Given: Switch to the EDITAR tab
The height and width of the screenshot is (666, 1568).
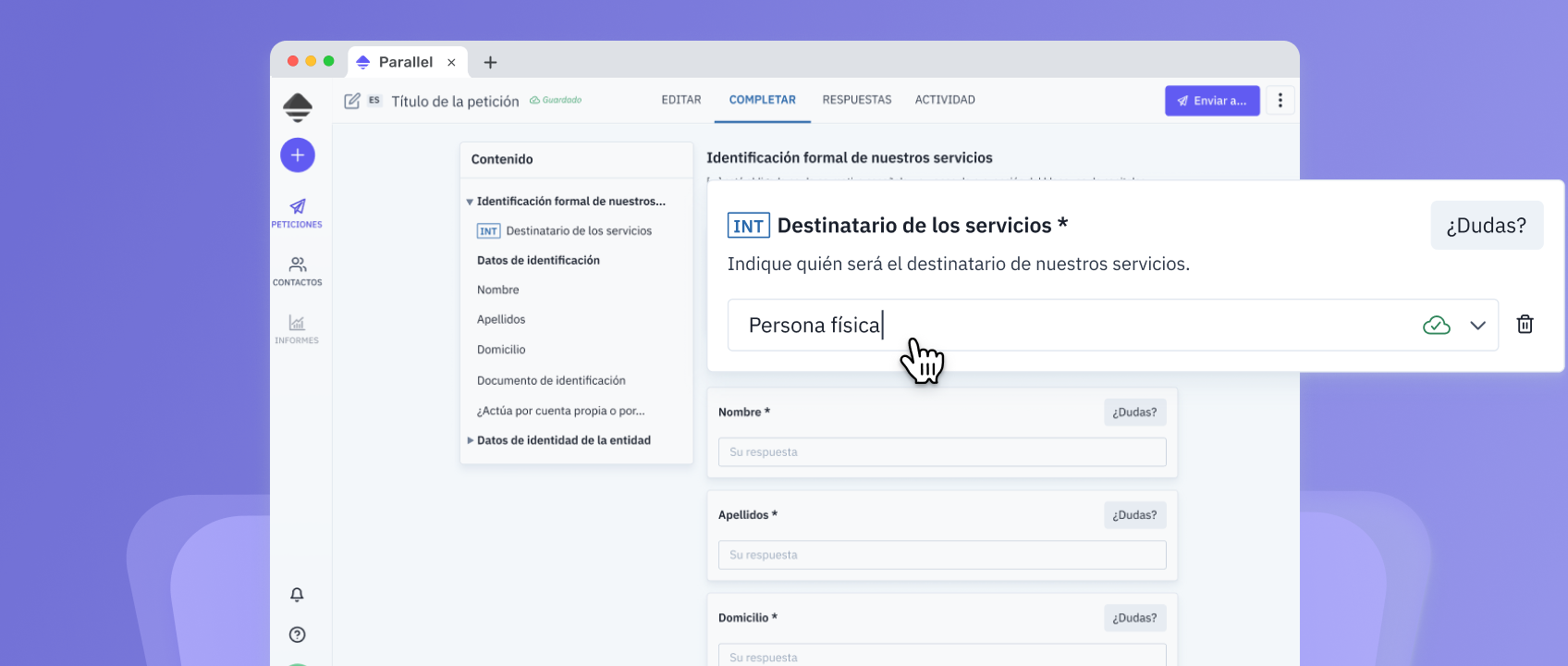Looking at the screenshot, I should [x=681, y=100].
